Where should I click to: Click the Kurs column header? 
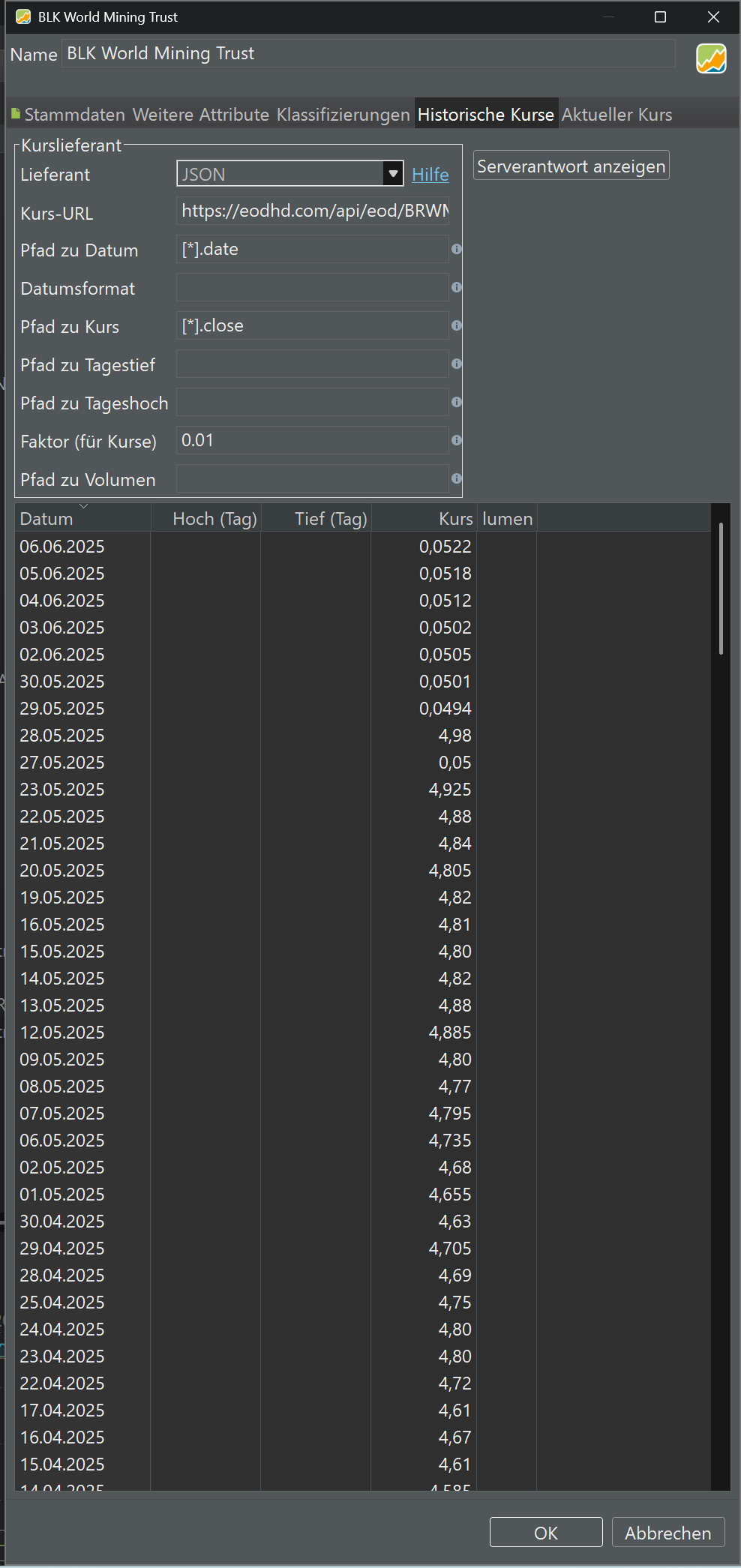(x=424, y=518)
